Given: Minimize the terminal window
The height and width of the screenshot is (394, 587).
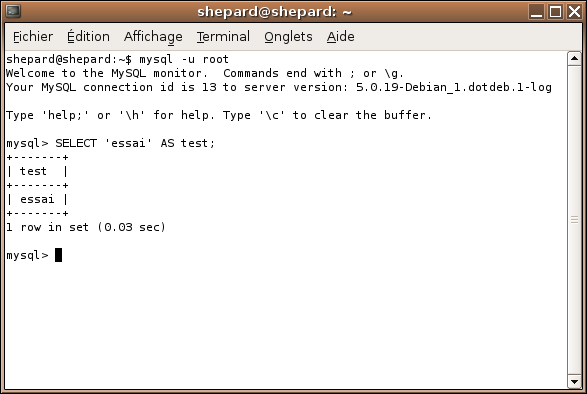Looking at the screenshot, I should point(536,12).
